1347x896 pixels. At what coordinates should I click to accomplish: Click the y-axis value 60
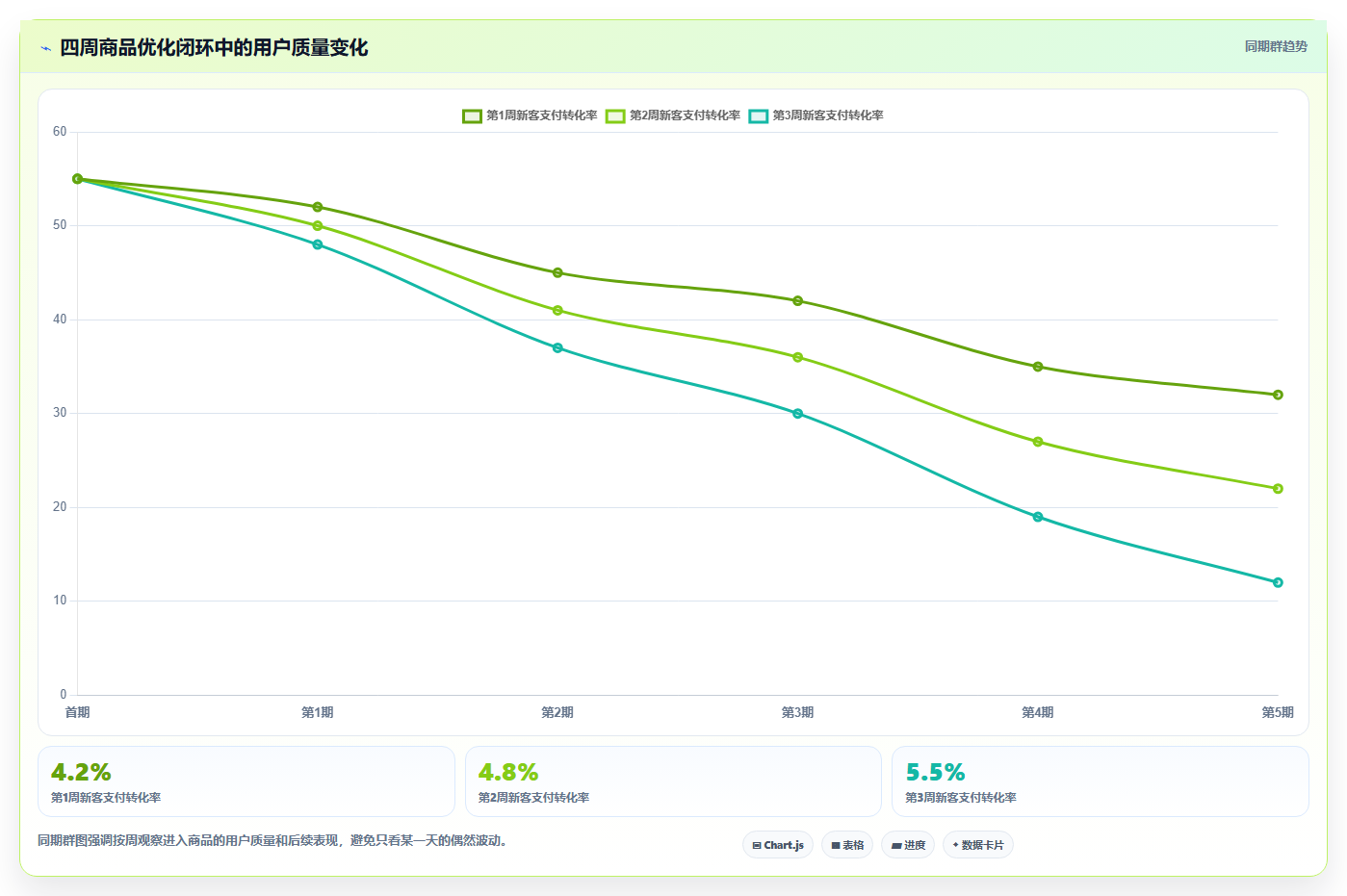(60, 132)
